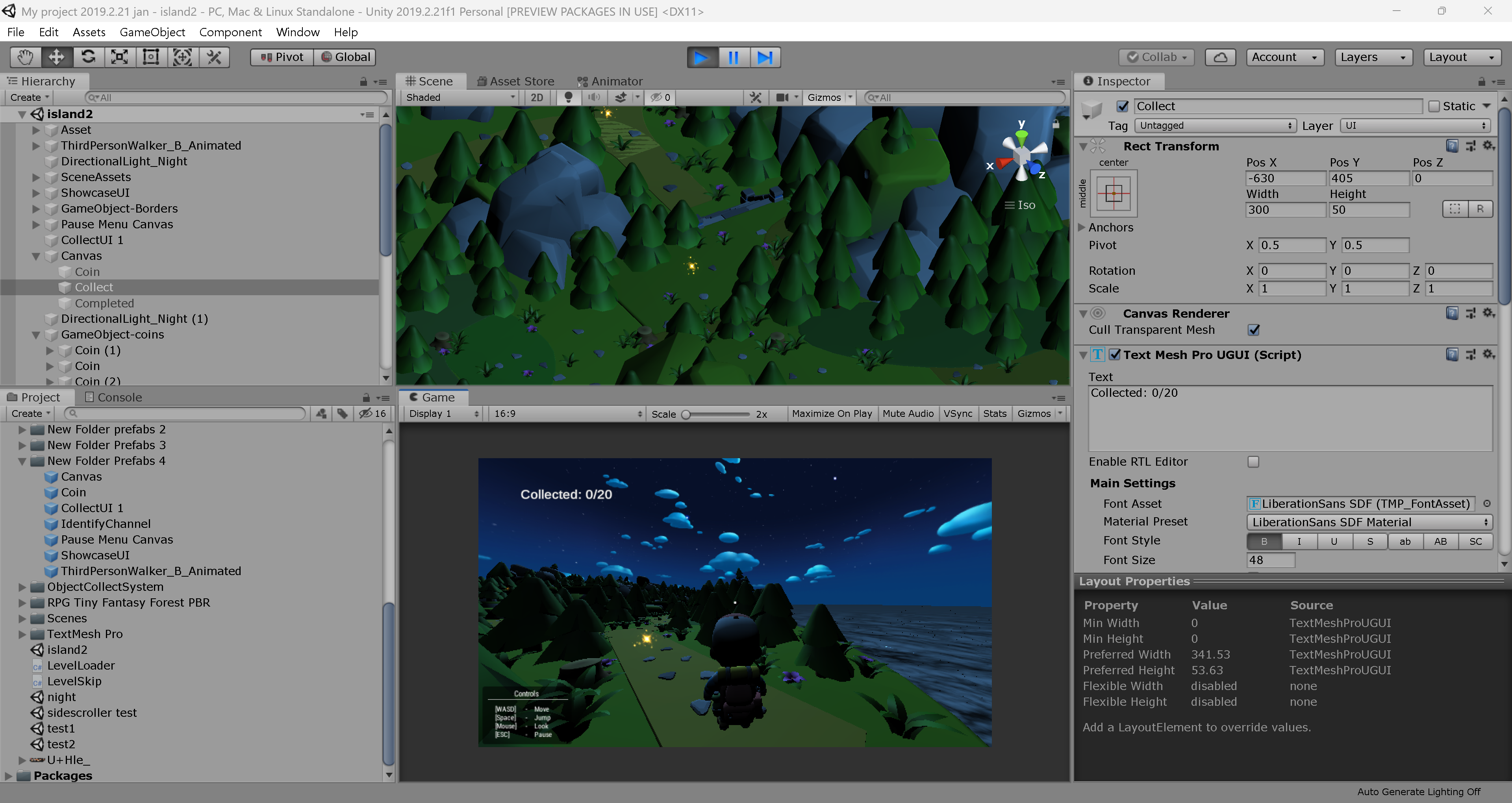
Task: Disable Text Mesh Pro UGUI component checkbox
Action: (1115, 355)
